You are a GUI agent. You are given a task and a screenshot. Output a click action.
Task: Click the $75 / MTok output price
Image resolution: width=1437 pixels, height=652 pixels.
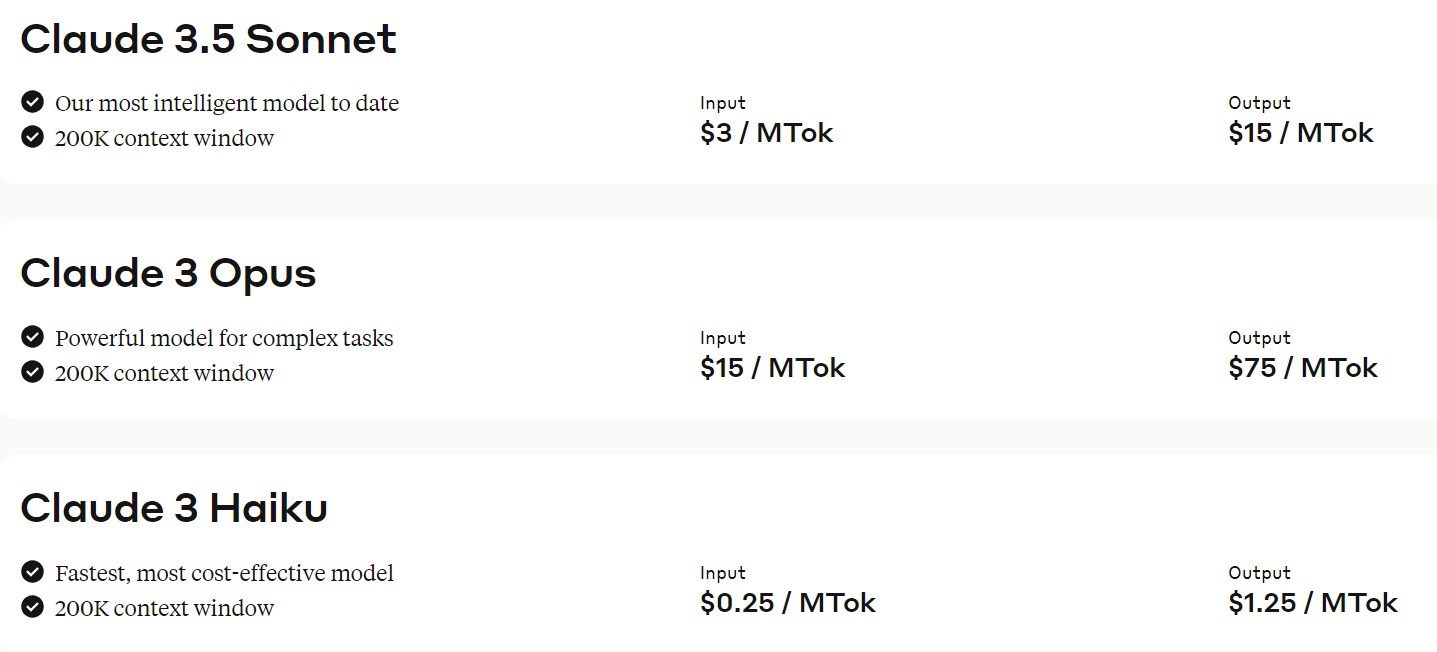[x=1302, y=368]
